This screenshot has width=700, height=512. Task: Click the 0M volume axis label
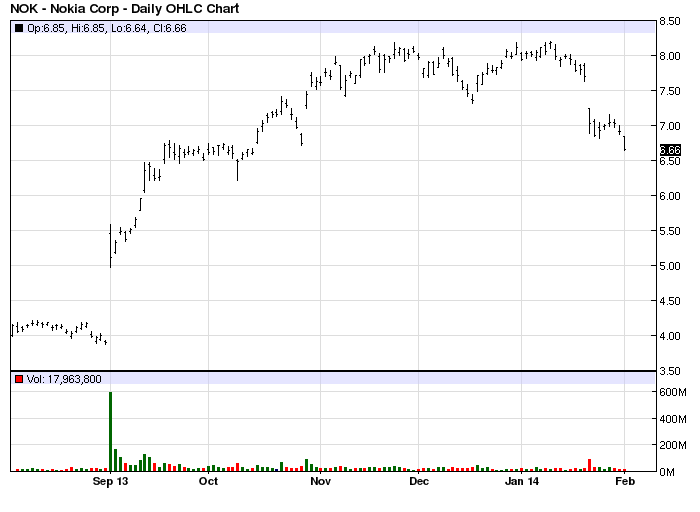coord(667,472)
